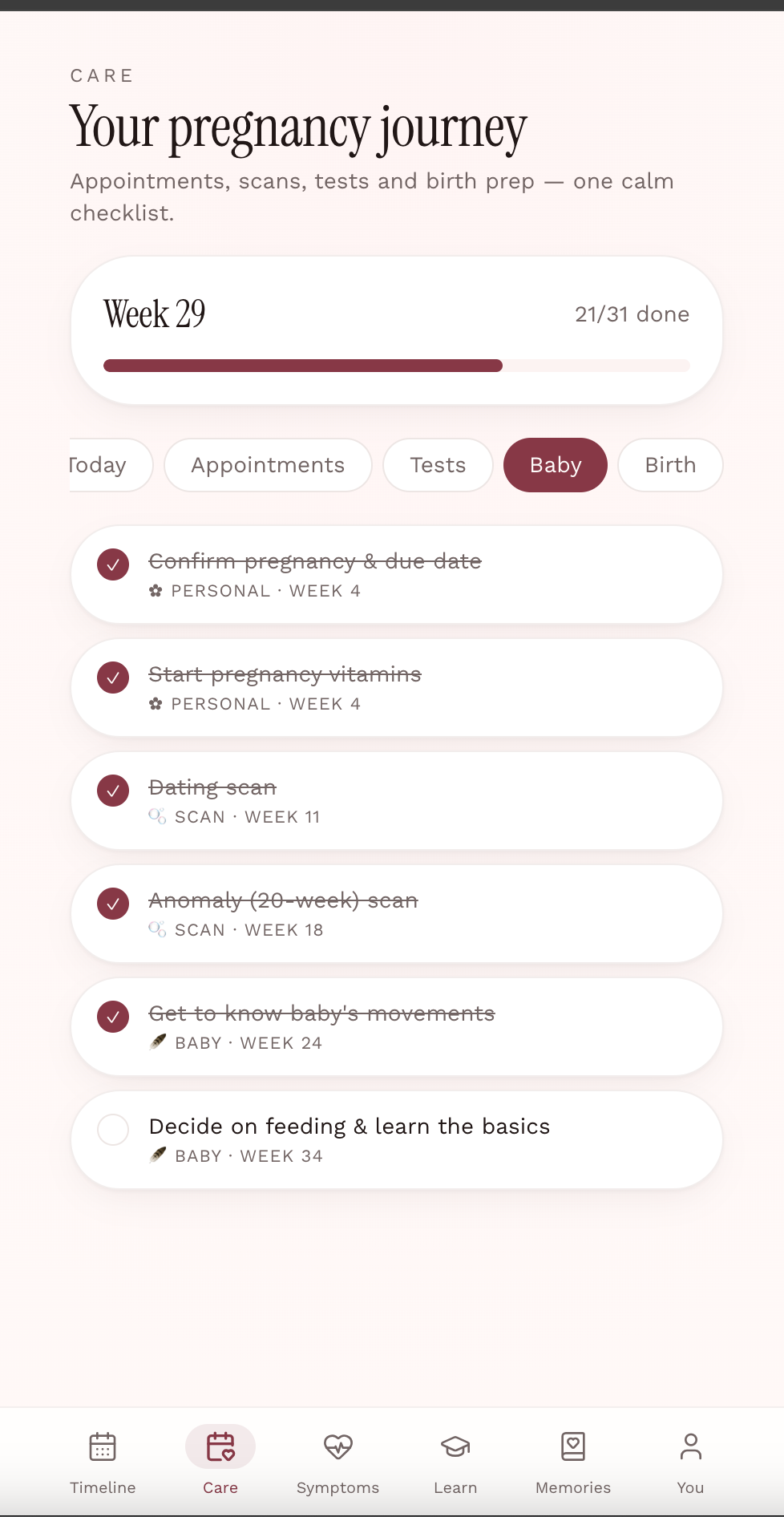
Task: Open Symptoms heart-pulse icon
Action: pos(338,1447)
